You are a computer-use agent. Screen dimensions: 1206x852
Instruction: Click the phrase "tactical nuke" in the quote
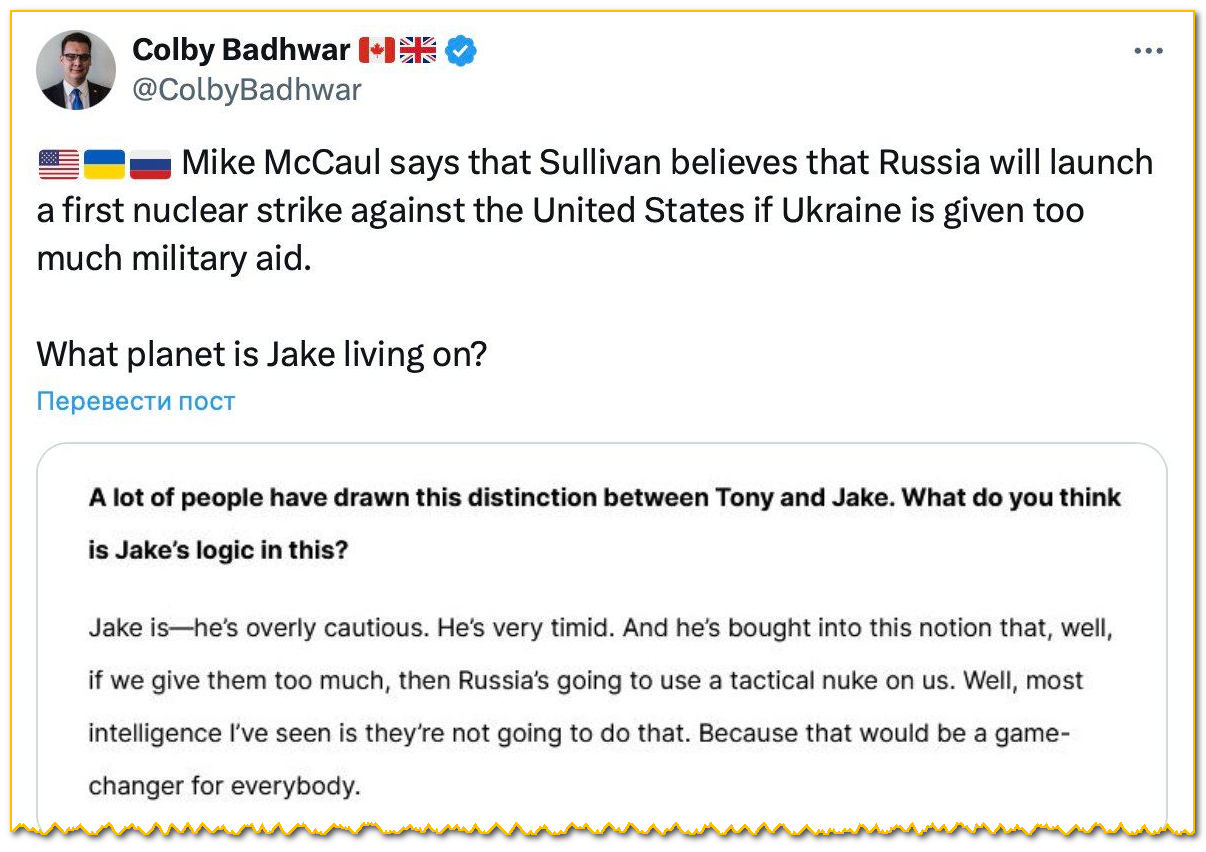pos(818,681)
